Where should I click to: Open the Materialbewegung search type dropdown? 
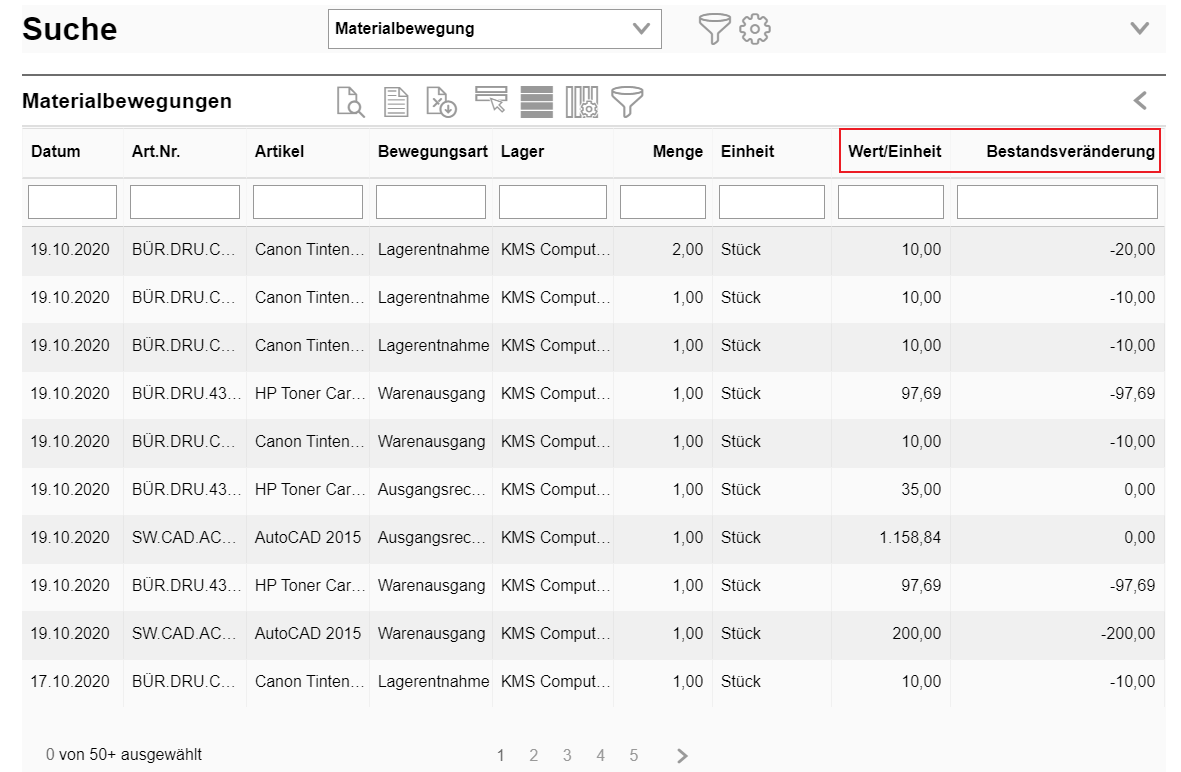pos(495,29)
